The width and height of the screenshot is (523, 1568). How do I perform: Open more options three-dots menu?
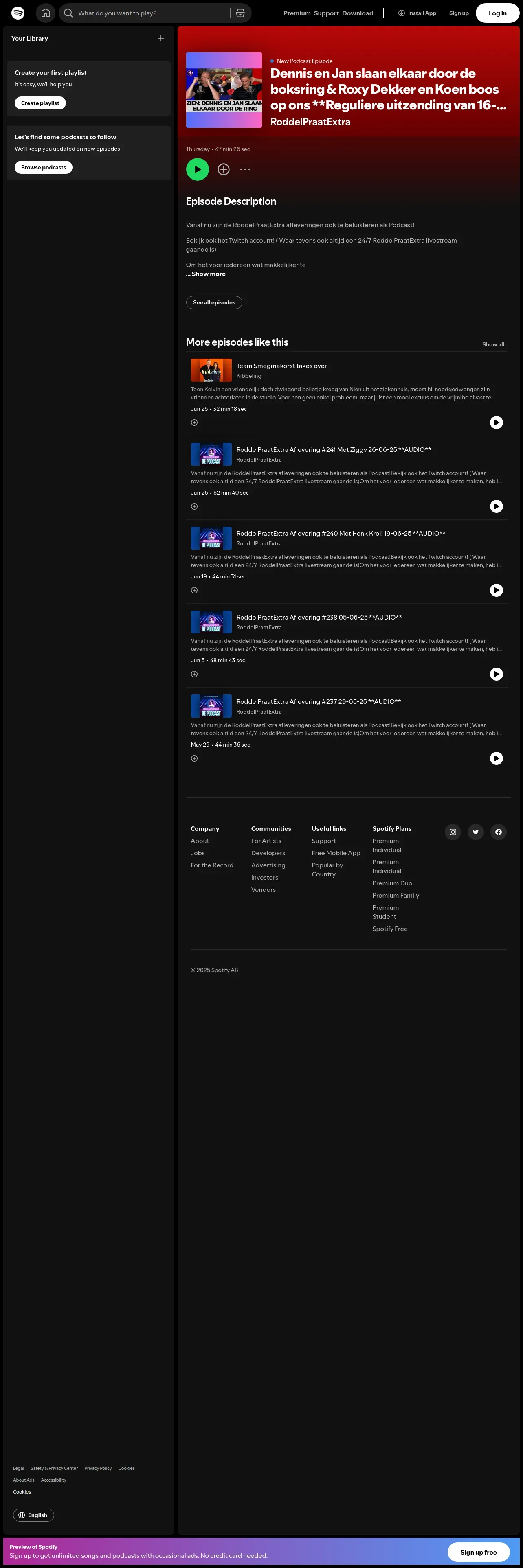245,169
